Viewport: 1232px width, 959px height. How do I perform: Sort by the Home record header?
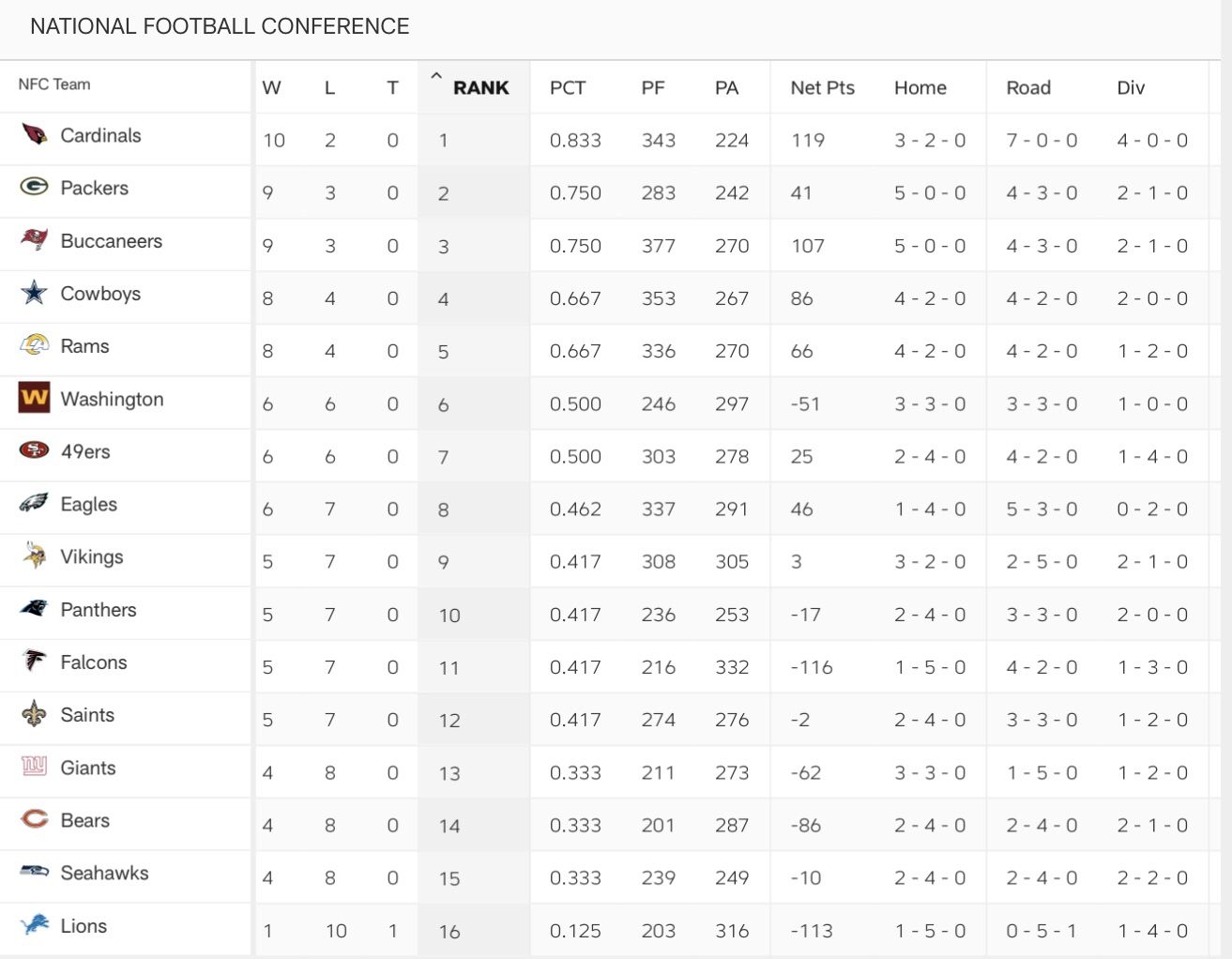[x=920, y=88]
